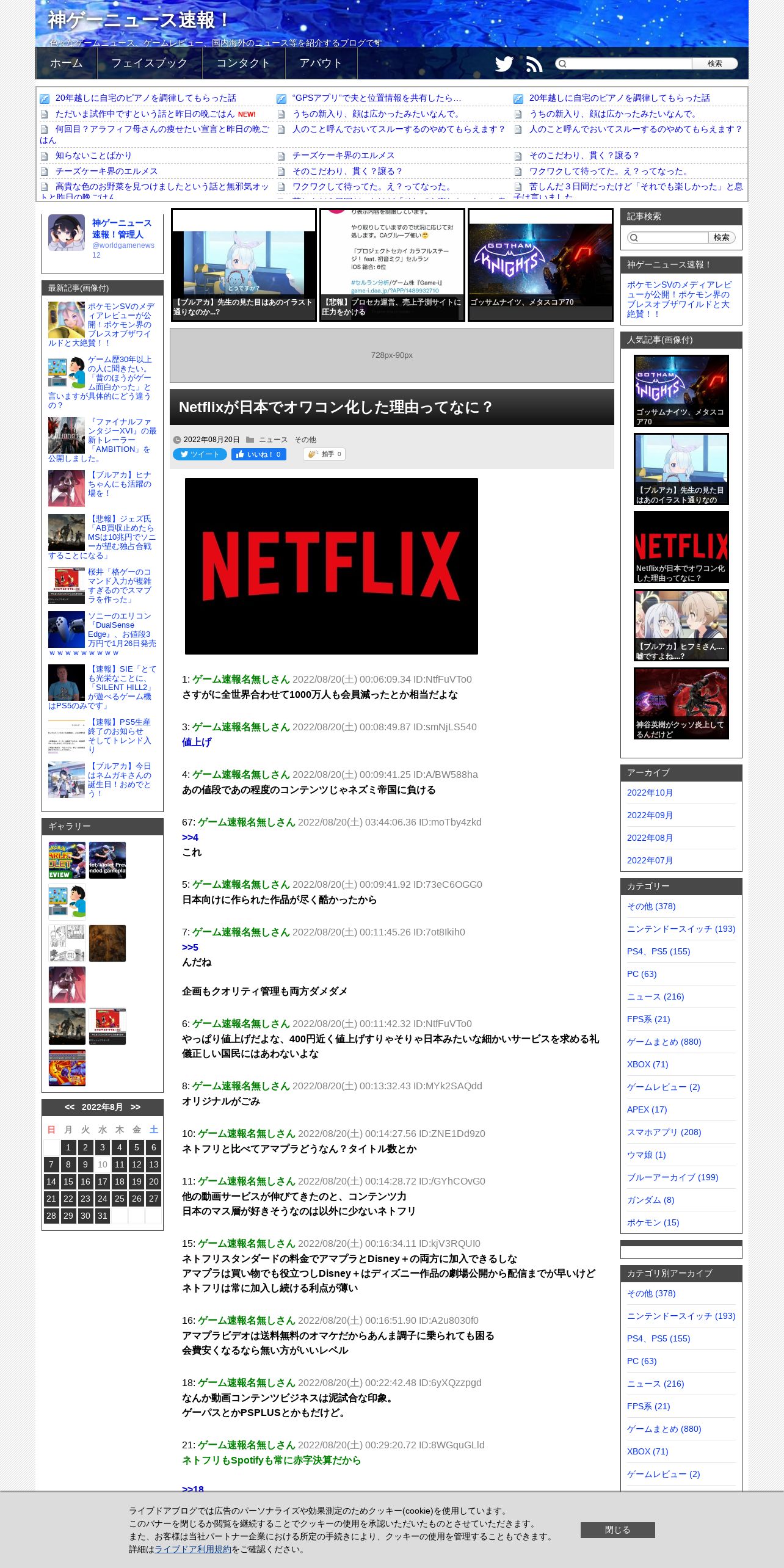The image size is (784, 1568).
Task: Open category ニンテンドースイッチ (193) in カテゴリー
Action: point(681,929)
